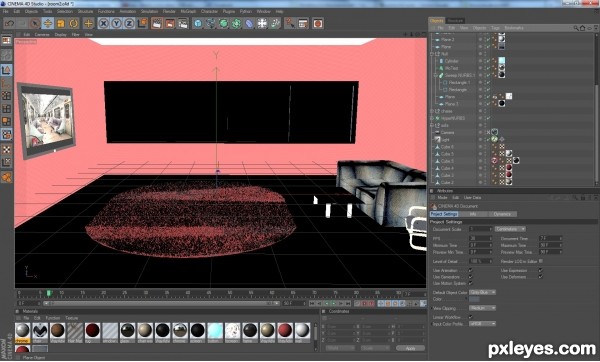Toggle Use Generators checkbox
600x362 pixels.
pyautogui.click(x=471, y=277)
